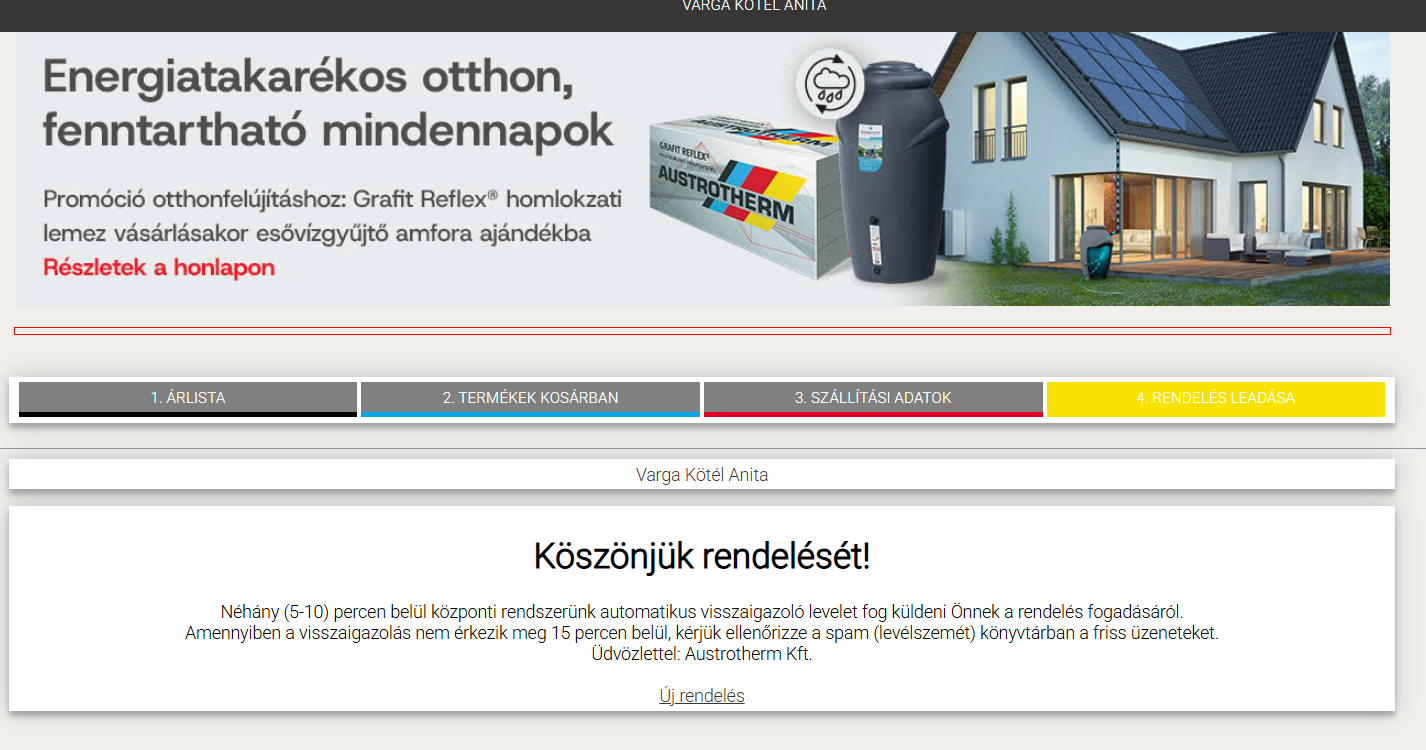The image size is (1426, 750).
Task: Click step 4. Rendelés leadása
Action: 1216,398
